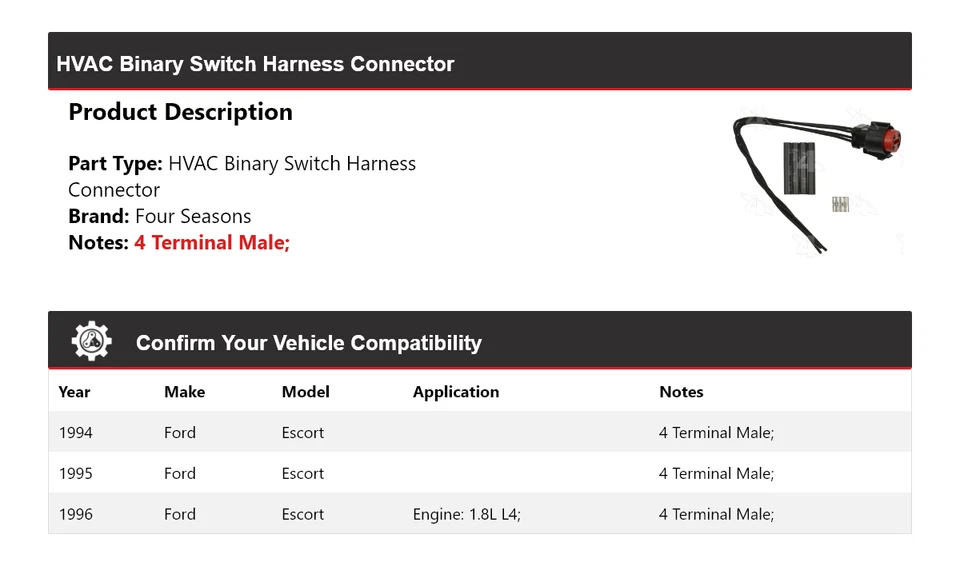Click the red 4 Terminal Male note
The image size is (960, 566).
pyautogui.click(x=212, y=242)
